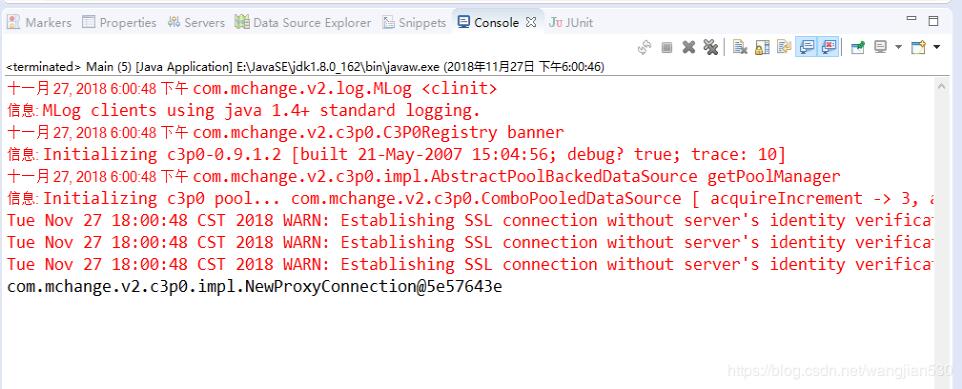Open the Properties tab
Image resolution: width=962 pixels, height=389 pixels.
point(119,23)
